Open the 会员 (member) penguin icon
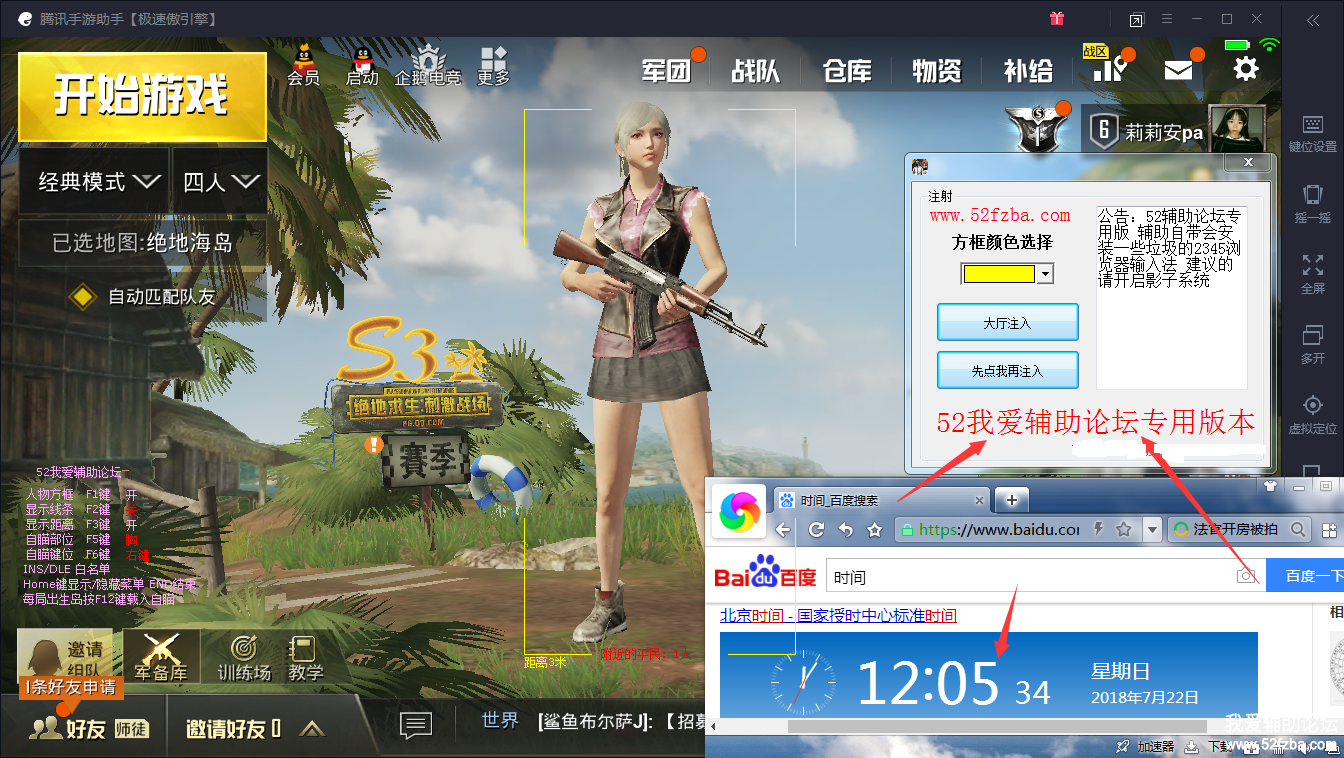1344x758 pixels. tap(303, 63)
